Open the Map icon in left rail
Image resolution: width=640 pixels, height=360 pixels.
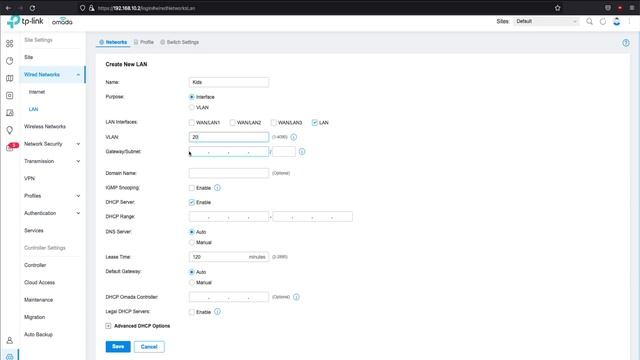point(9,78)
